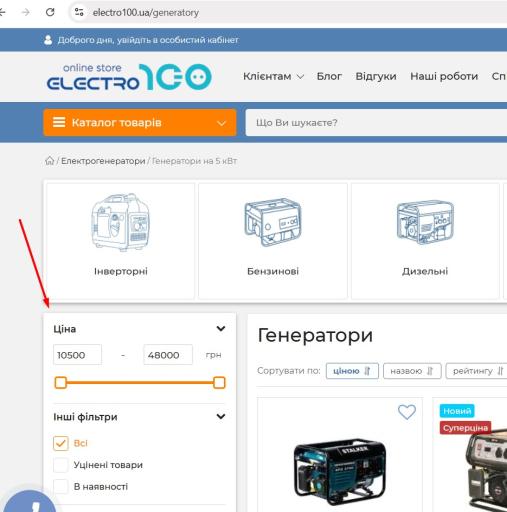Click the sort arrows next to ціною
This screenshot has width=507, height=512.
(367, 371)
